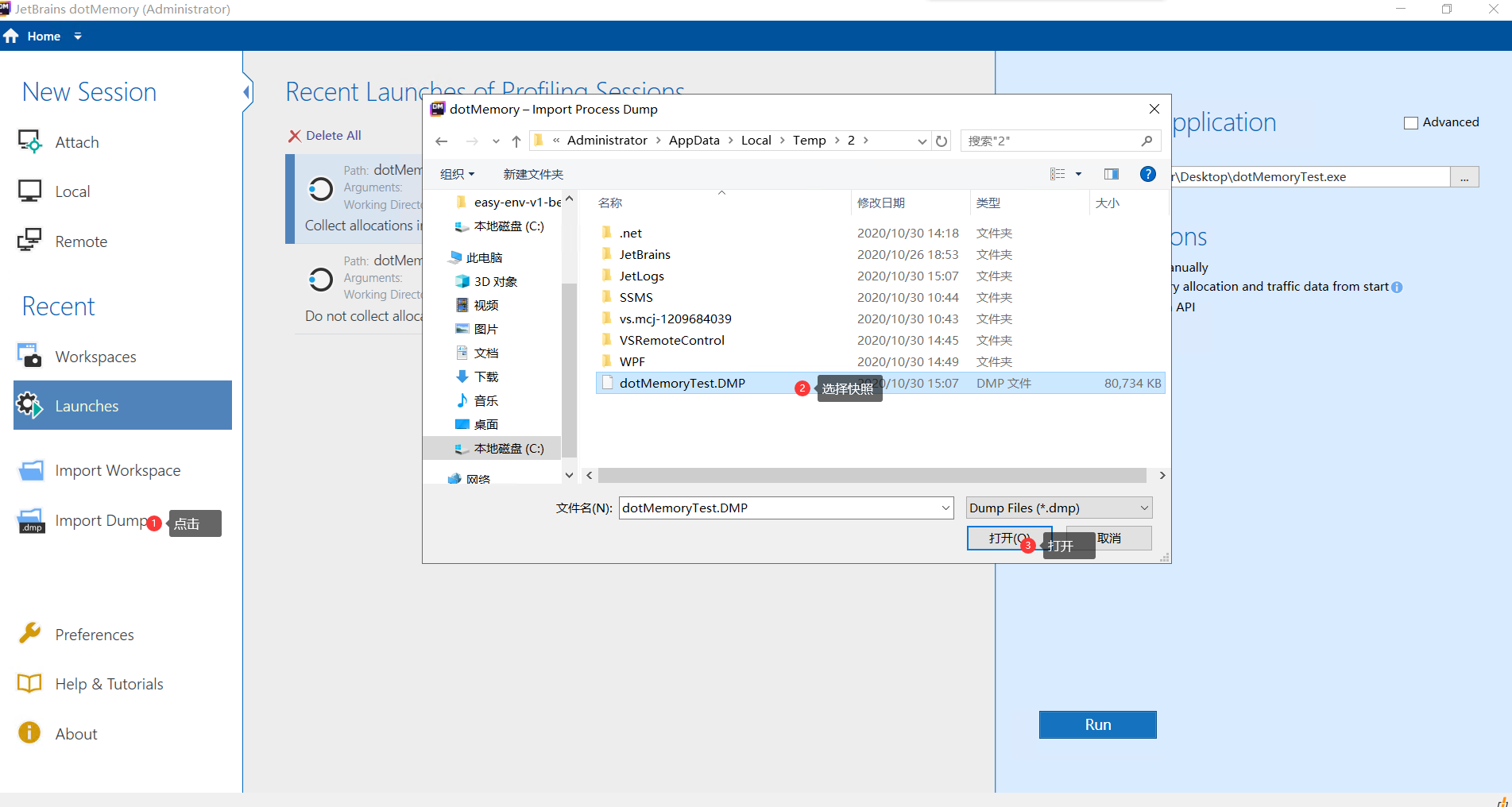Image resolution: width=1512 pixels, height=807 pixels.
Task: Click 新建文件夹 to create a folder
Action: (x=533, y=174)
